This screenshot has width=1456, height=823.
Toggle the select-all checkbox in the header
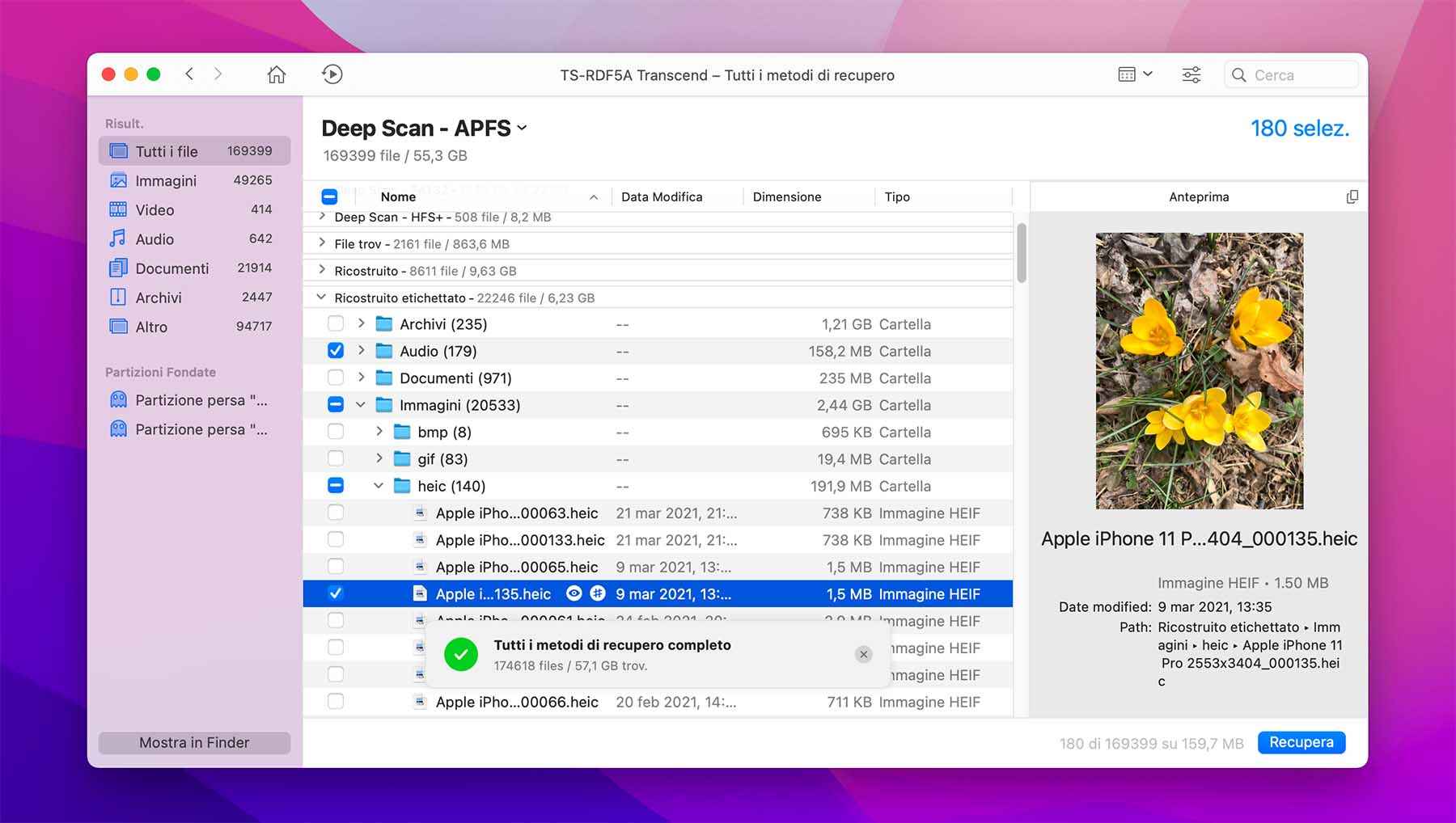click(329, 196)
